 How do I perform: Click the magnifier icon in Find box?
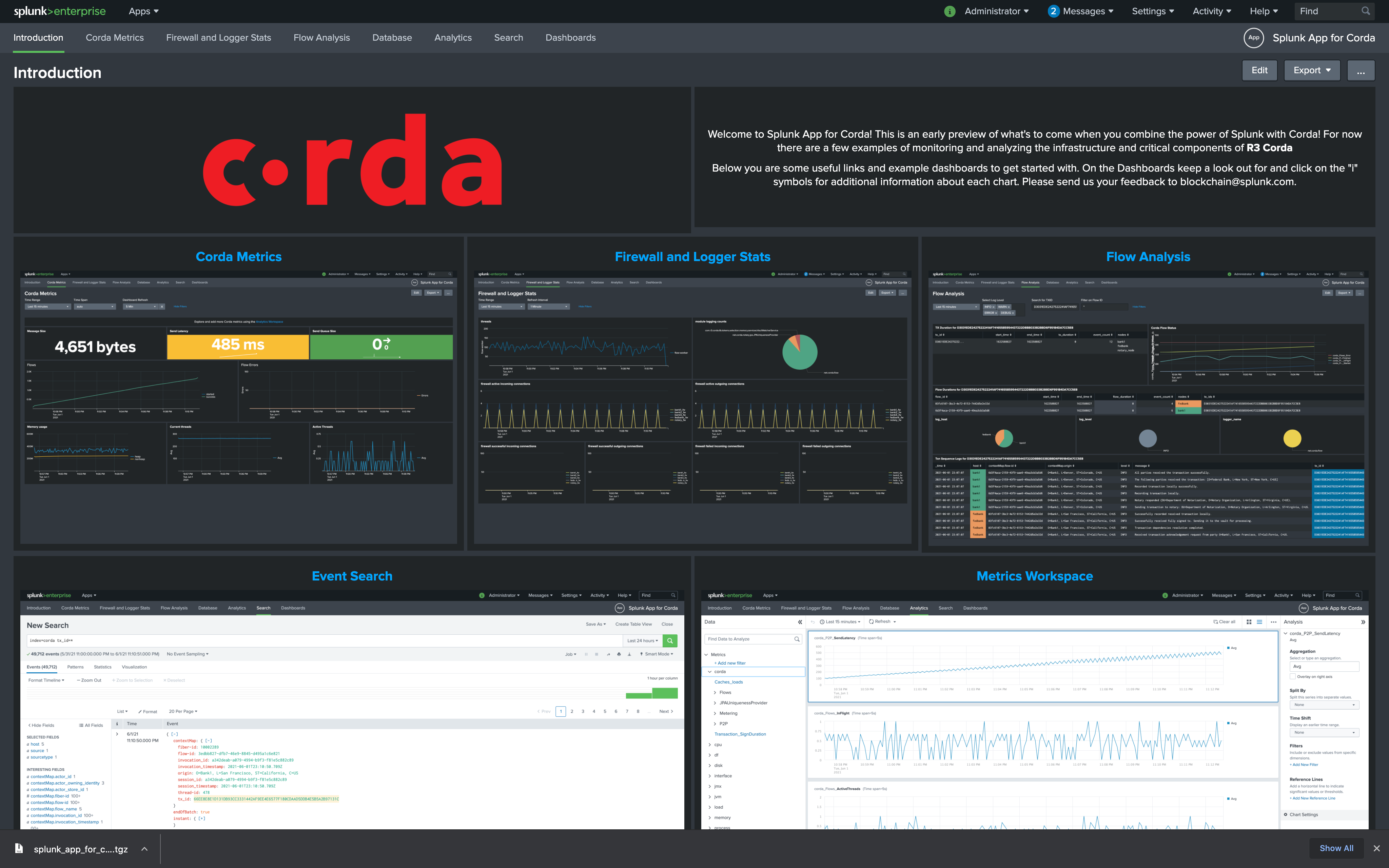(x=1366, y=11)
